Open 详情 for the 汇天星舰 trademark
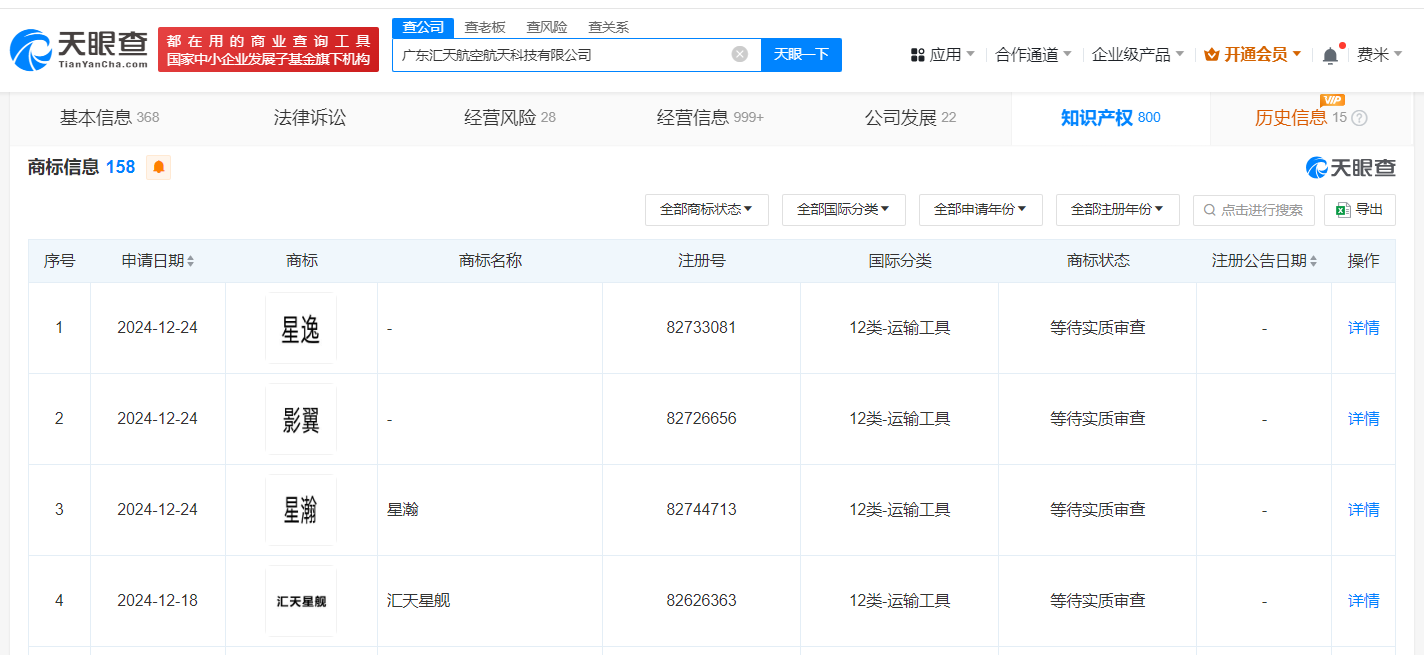This screenshot has width=1424, height=655. click(1363, 600)
